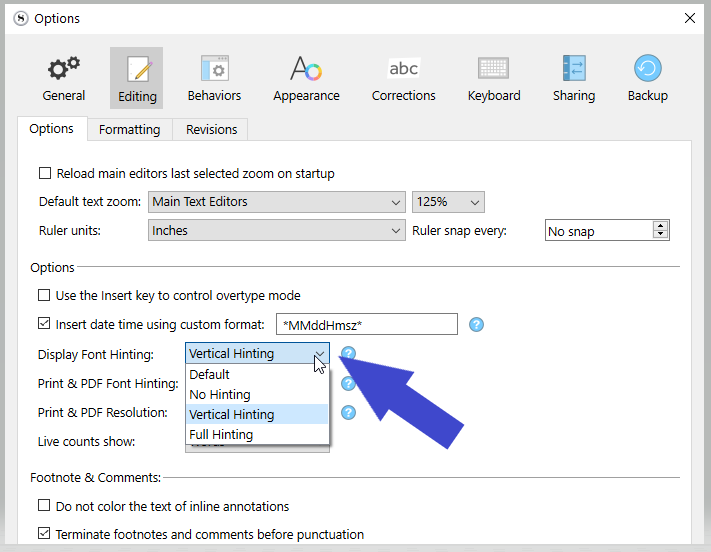Toggle Insert key overtype mode checkbox

44,296
